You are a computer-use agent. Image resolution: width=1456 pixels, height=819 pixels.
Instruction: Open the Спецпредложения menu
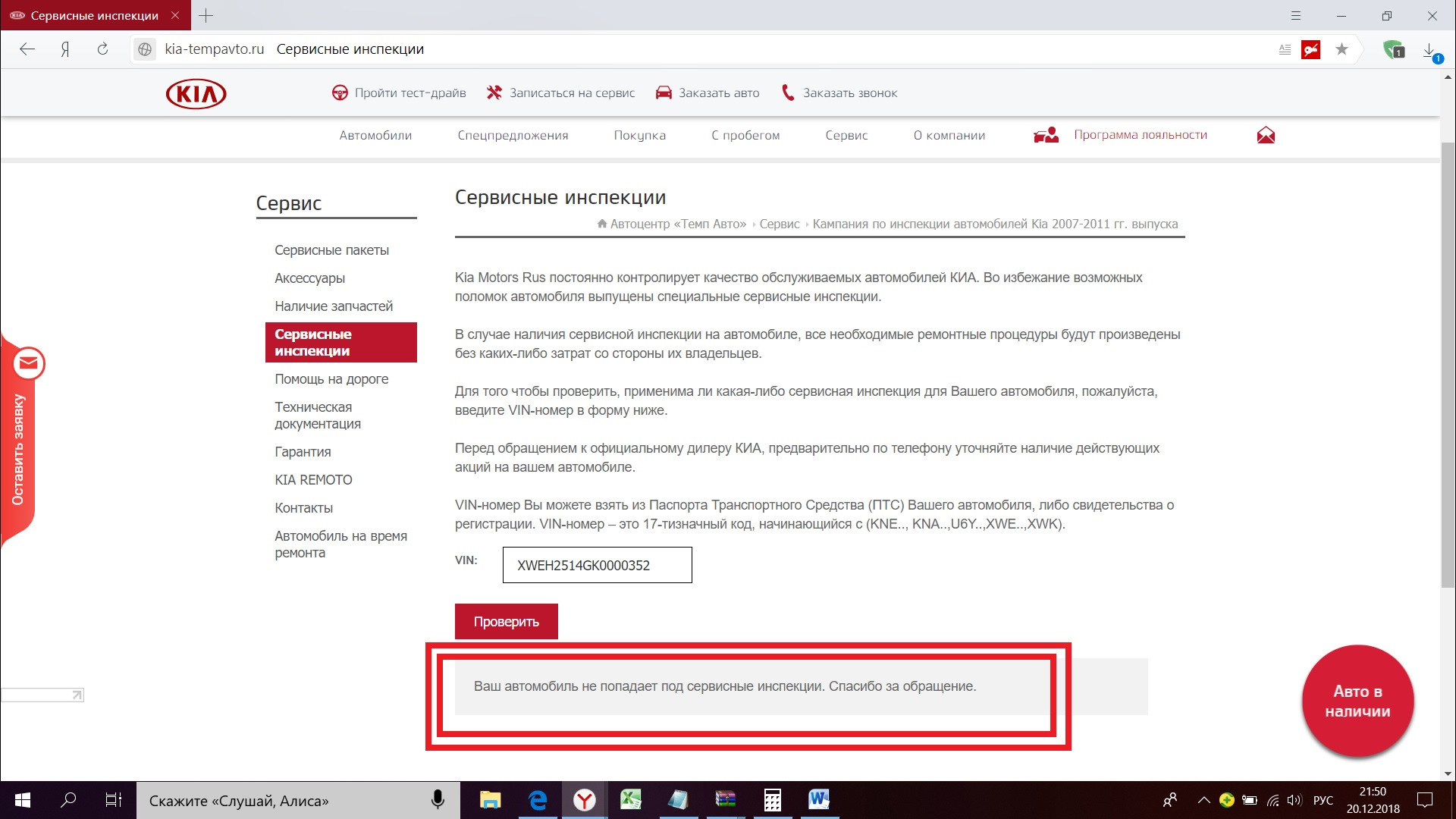513,135
